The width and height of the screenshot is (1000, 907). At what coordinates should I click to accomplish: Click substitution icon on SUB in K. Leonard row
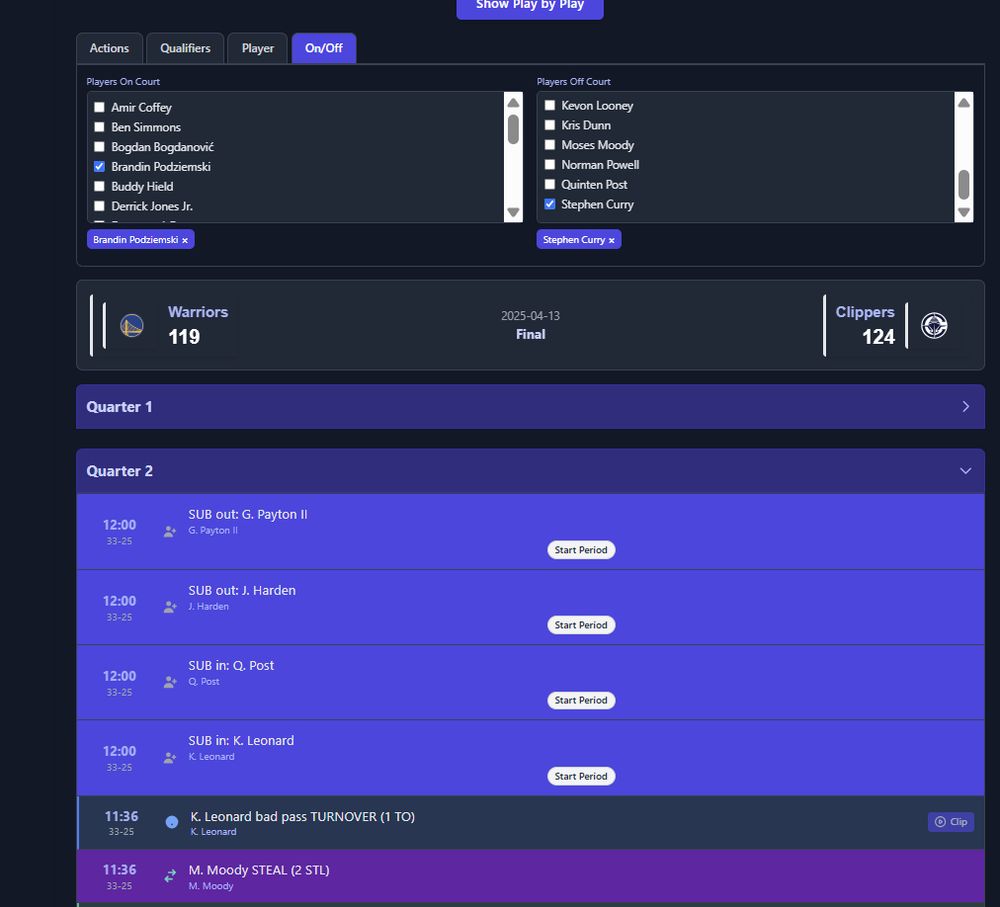point(170,758)
